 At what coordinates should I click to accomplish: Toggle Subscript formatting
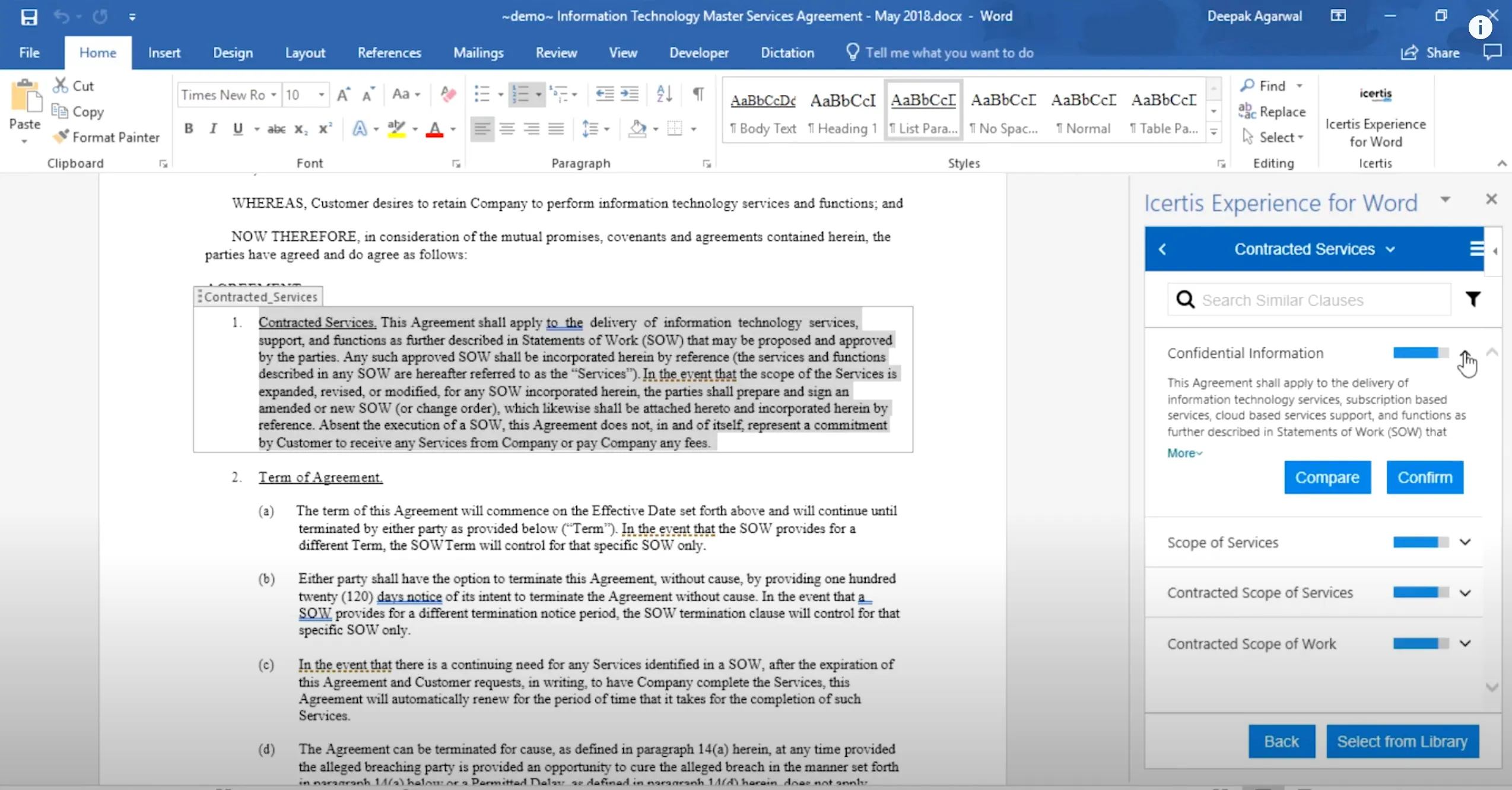tap(301, 129)
